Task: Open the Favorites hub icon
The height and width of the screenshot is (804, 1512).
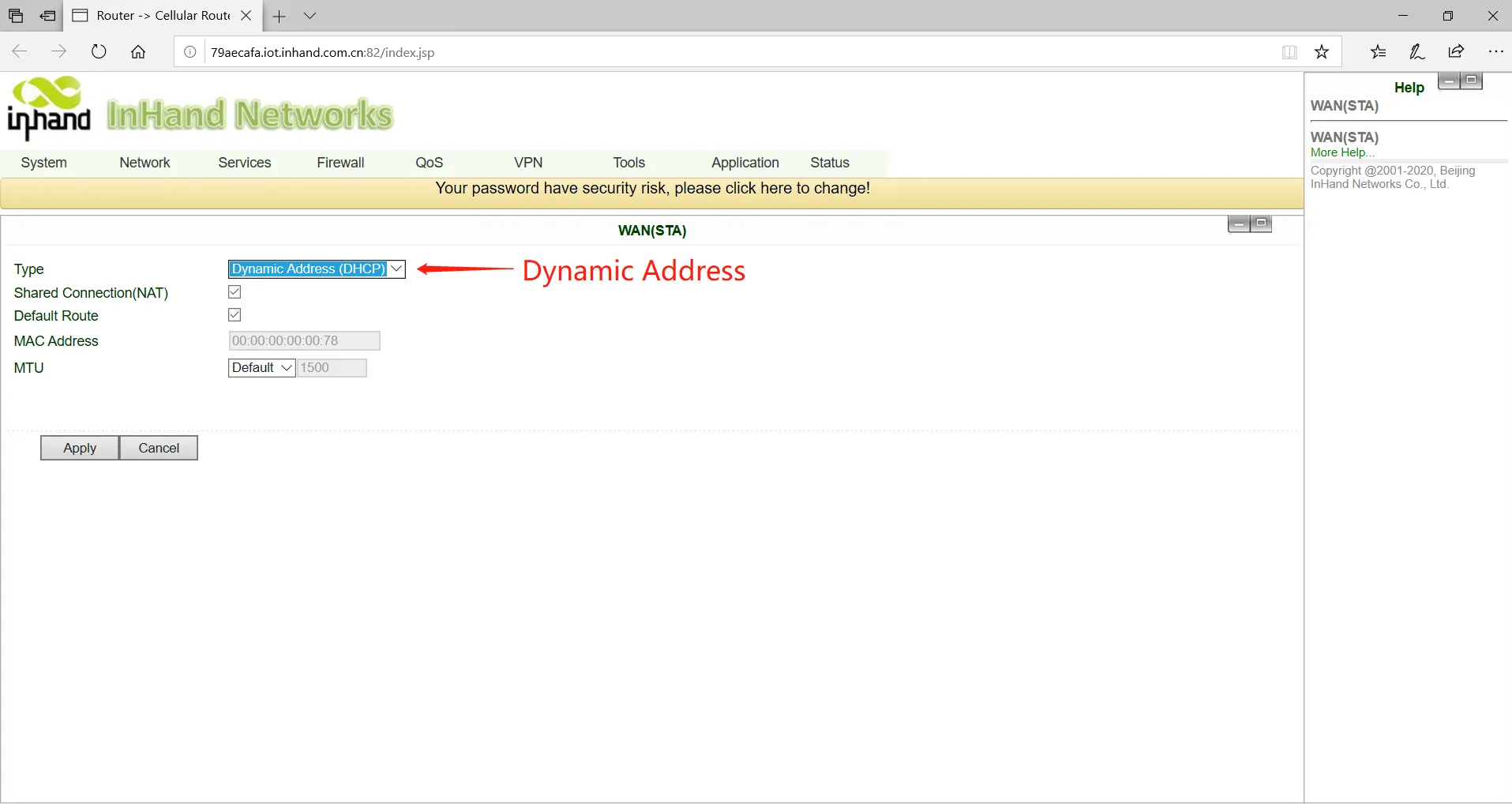Action: (1379, 52)
